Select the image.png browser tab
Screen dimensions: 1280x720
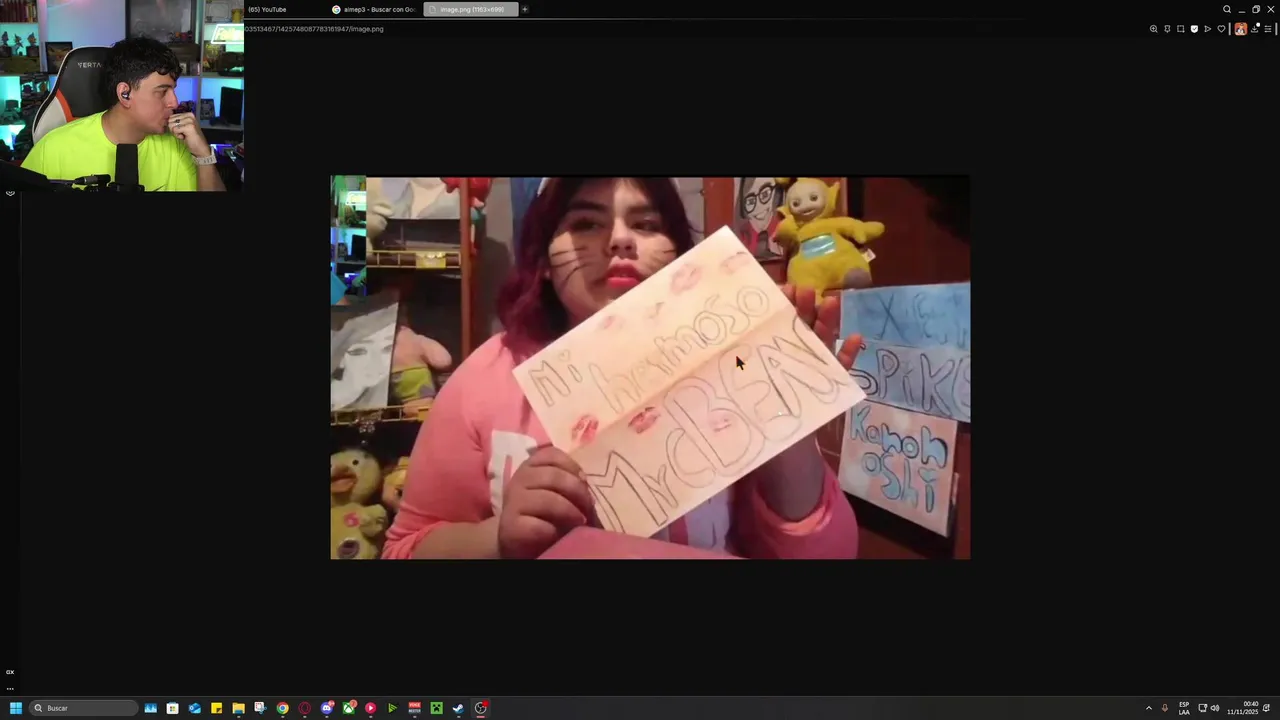click(x=470, y=9)
